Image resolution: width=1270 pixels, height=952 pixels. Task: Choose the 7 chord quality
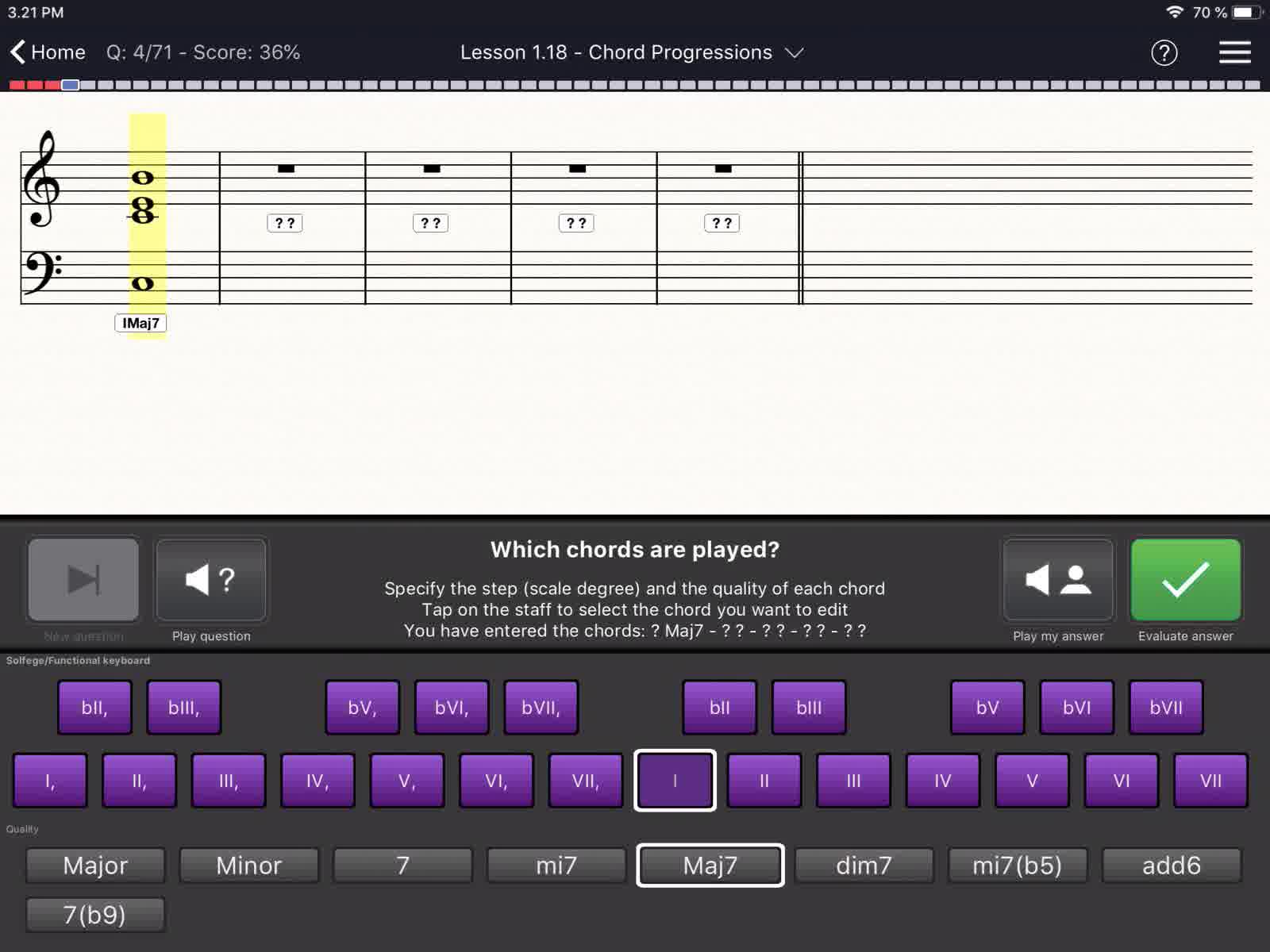pos(402,865)
